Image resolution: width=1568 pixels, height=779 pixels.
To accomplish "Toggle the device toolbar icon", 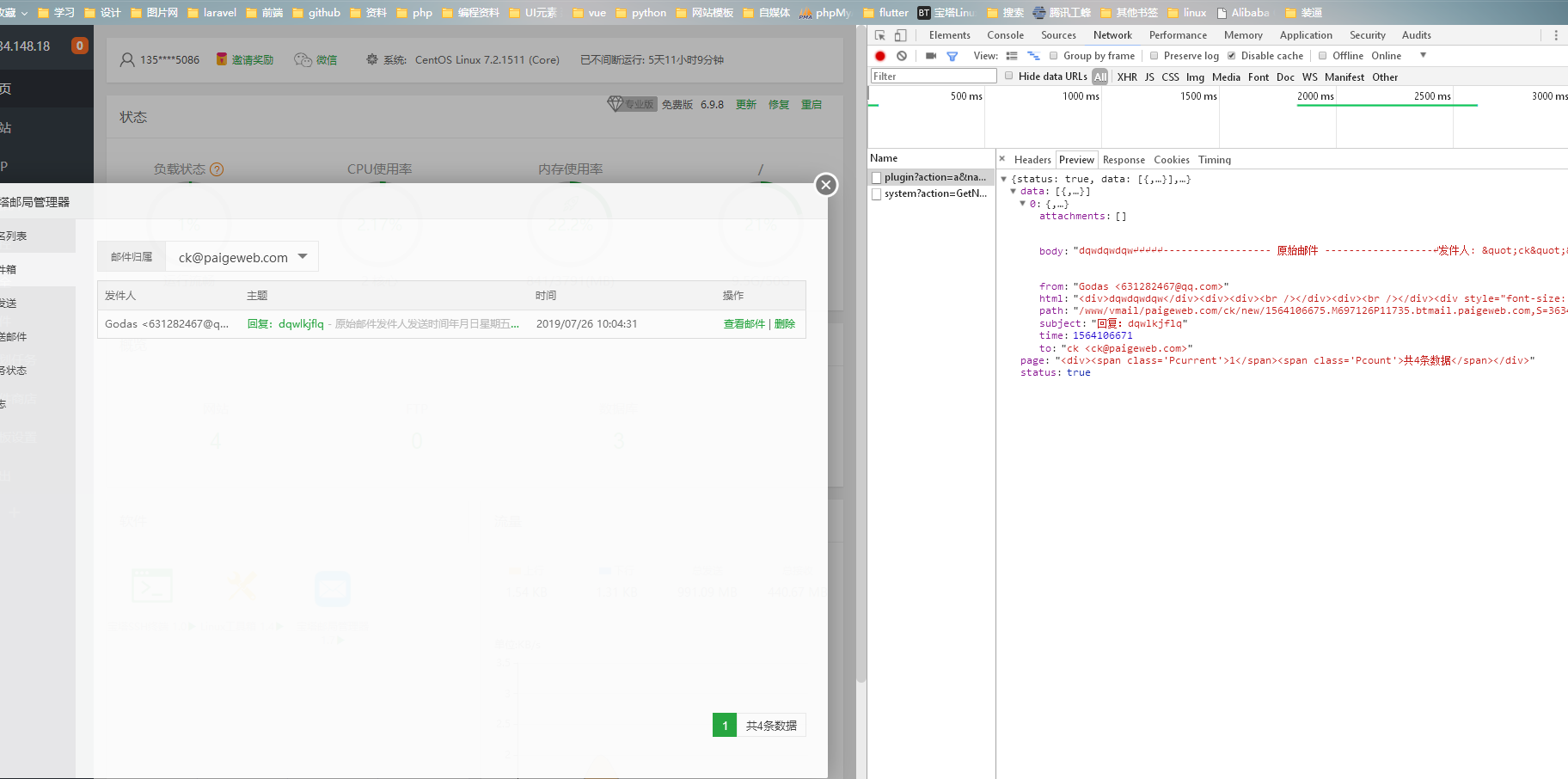I will 901,35.
